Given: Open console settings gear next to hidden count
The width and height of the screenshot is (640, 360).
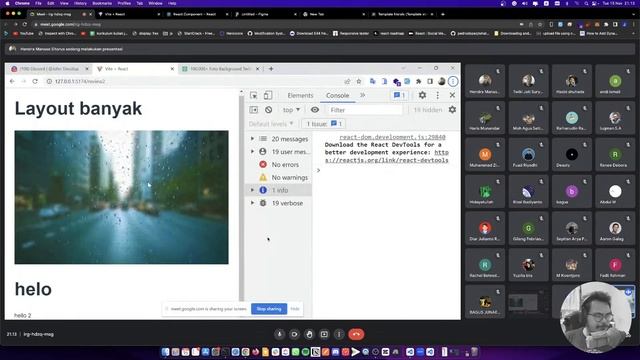Looking at the screenshot, I should click(452, 109).
